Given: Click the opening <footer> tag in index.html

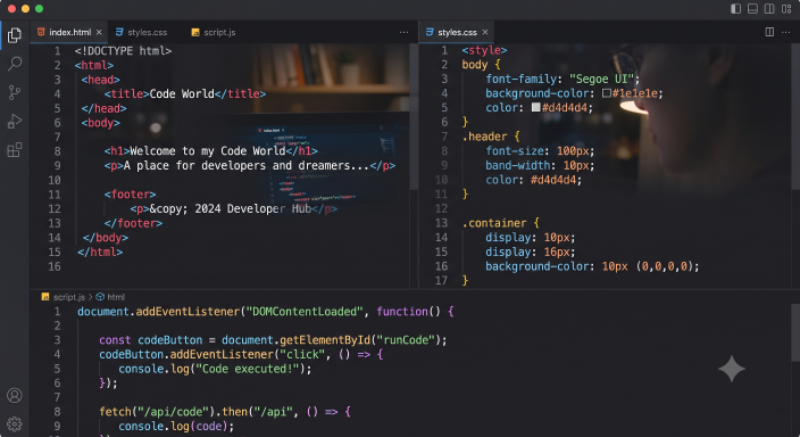Looking at the screenshot, I should tap(130, 194).
